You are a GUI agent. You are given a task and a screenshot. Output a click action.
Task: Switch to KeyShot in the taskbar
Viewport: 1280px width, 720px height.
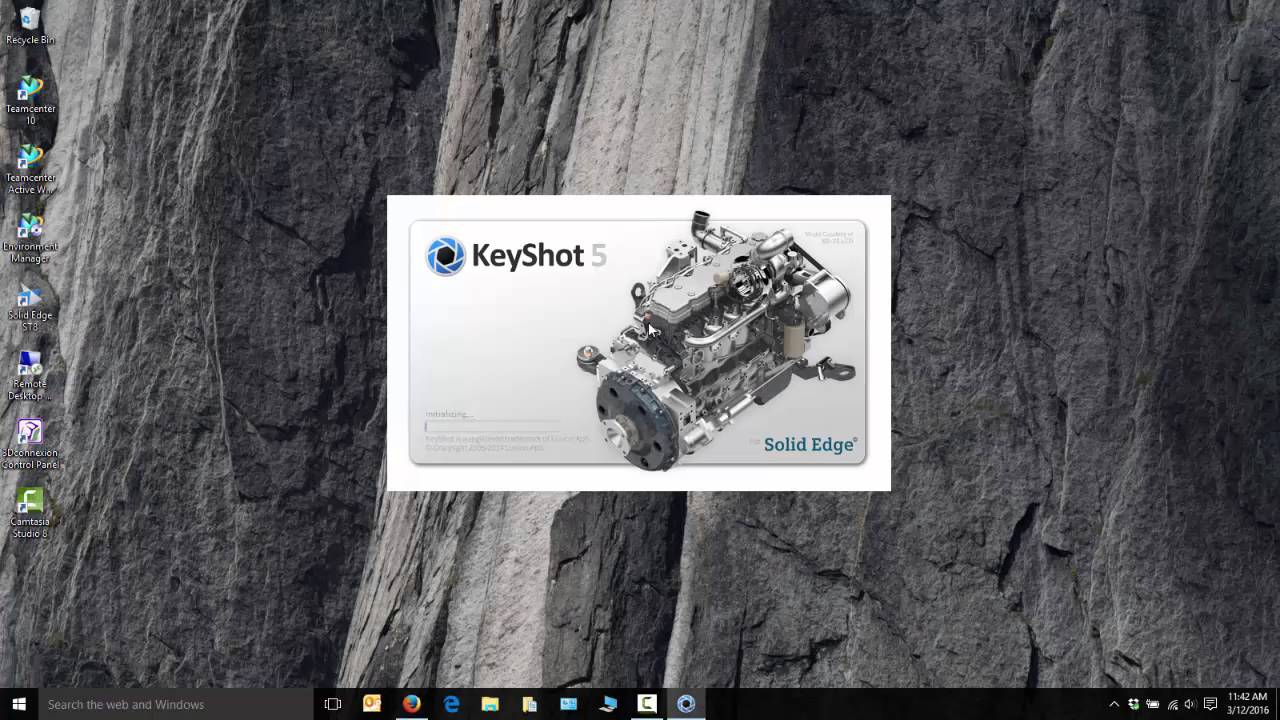[x=686, y=704]
